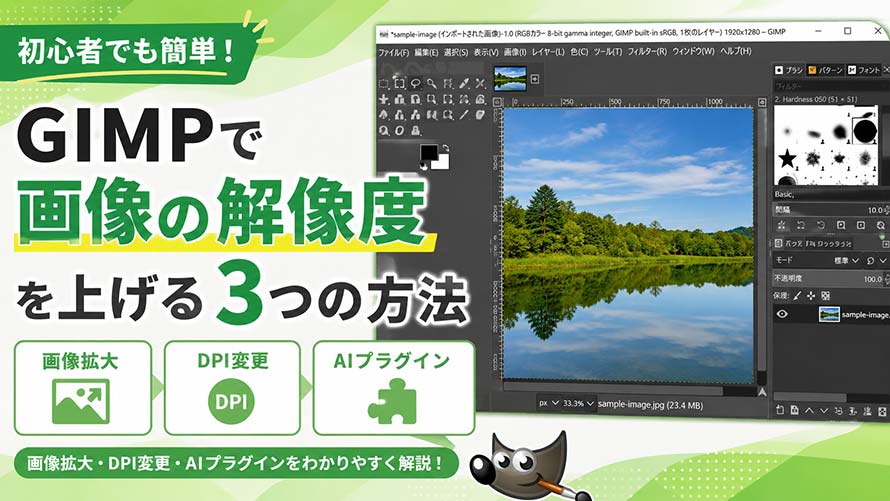Create a new layer group
The height and width of the screenshot is (501, 890).
coord(795,410)
